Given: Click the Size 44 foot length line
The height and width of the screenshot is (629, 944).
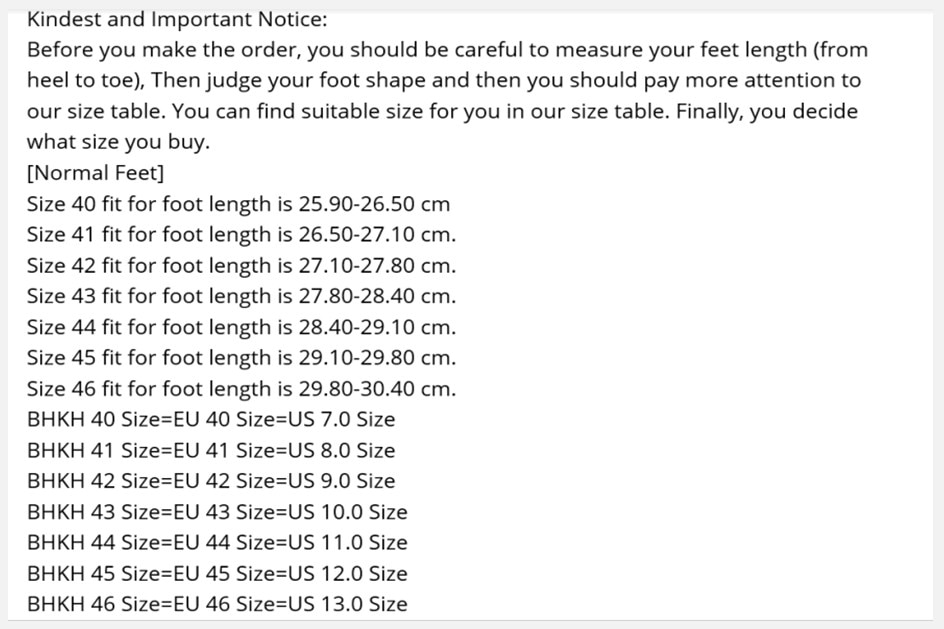Looking at the screenshot, I should 241,327.
